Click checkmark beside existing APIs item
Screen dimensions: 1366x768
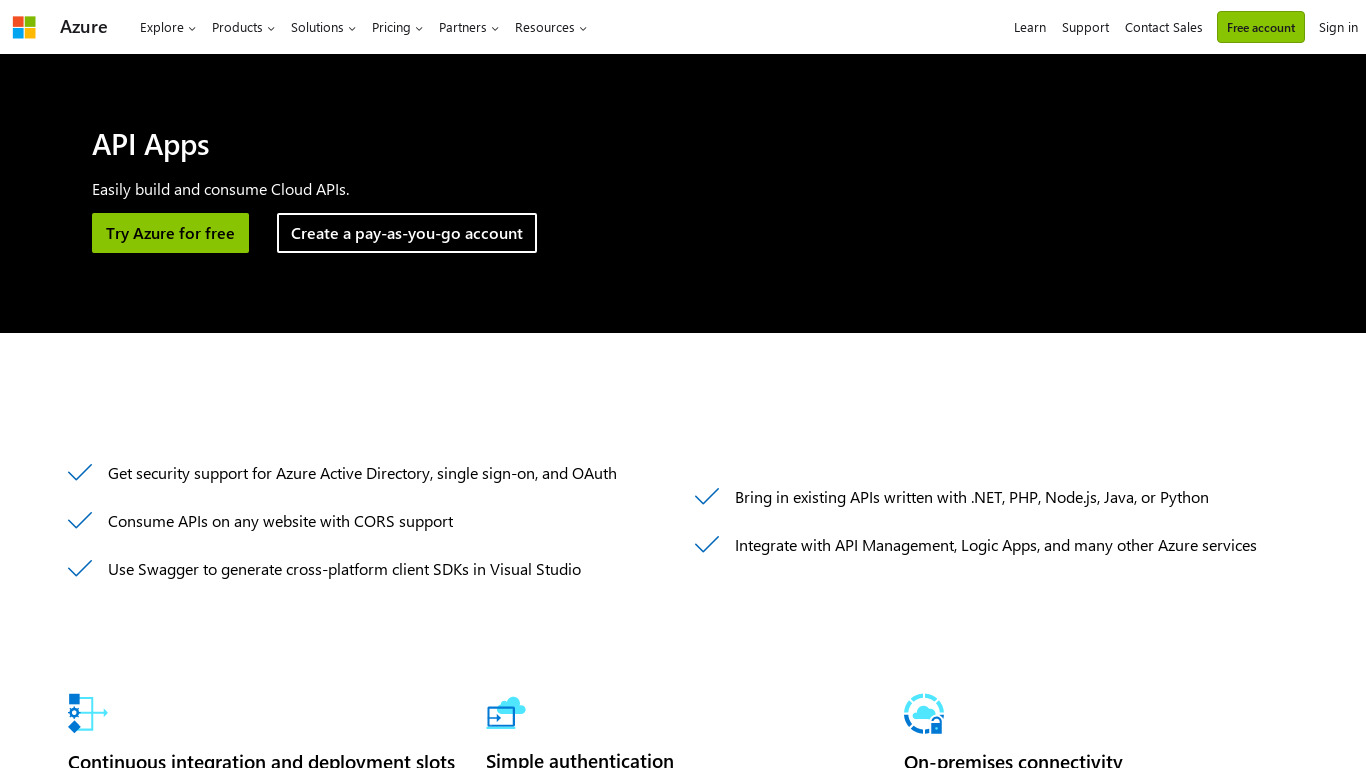[x=707, y=497]
